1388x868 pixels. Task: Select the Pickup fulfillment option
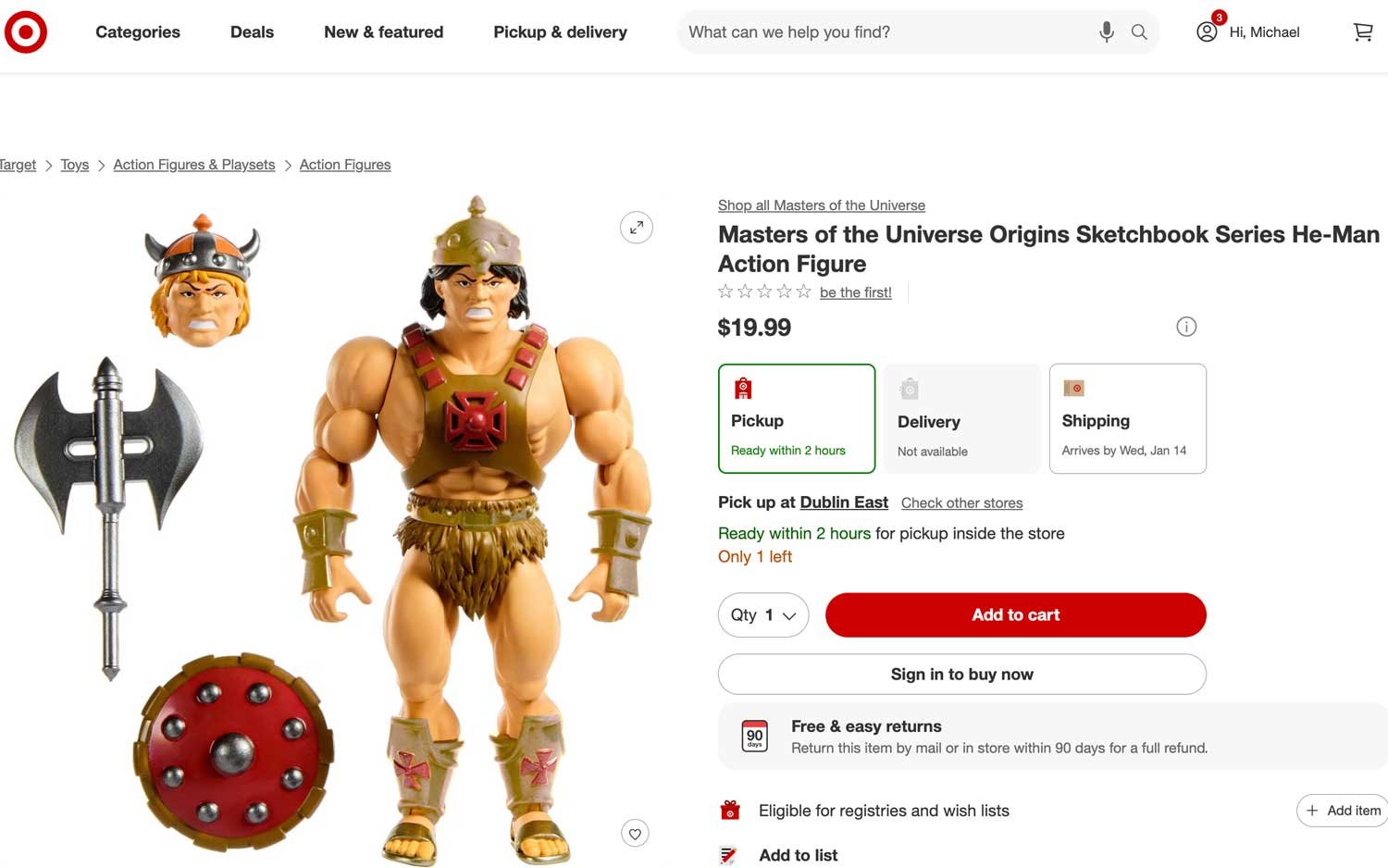point(797,418)
